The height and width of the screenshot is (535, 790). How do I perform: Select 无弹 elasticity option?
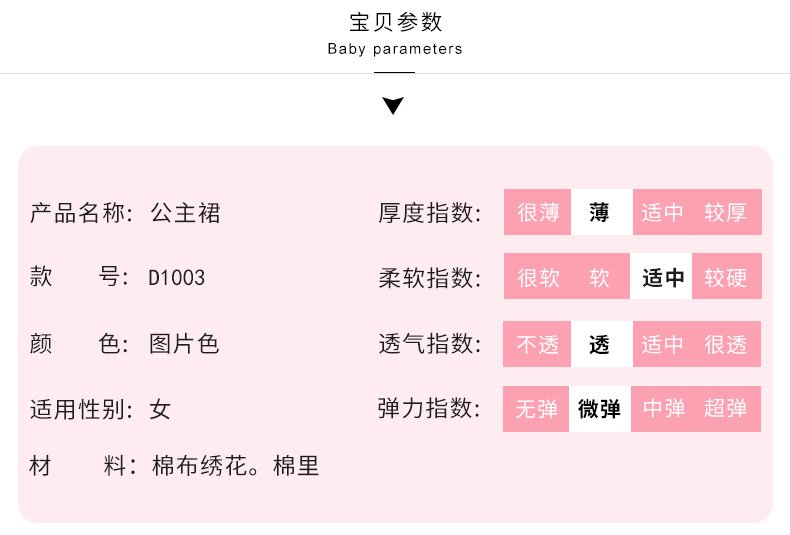pyautogui.click(x=537, y=409)
